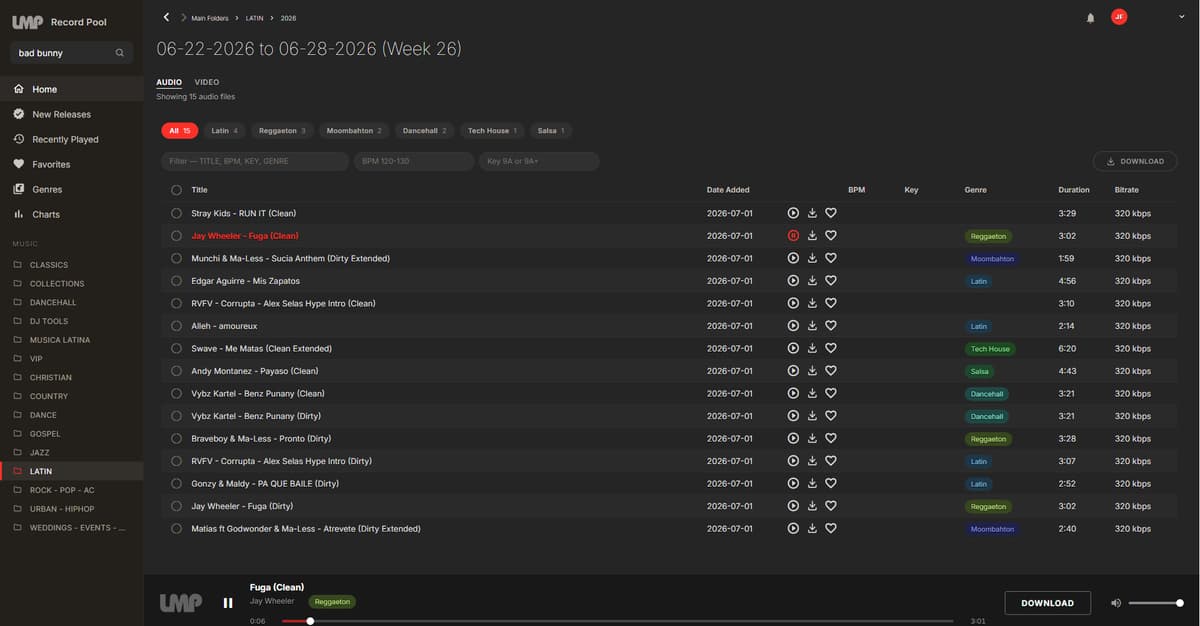This screenshot has height=626, width=1200.
Task: Favorite Swave - Me Matas track
Action: pos(831,348)
